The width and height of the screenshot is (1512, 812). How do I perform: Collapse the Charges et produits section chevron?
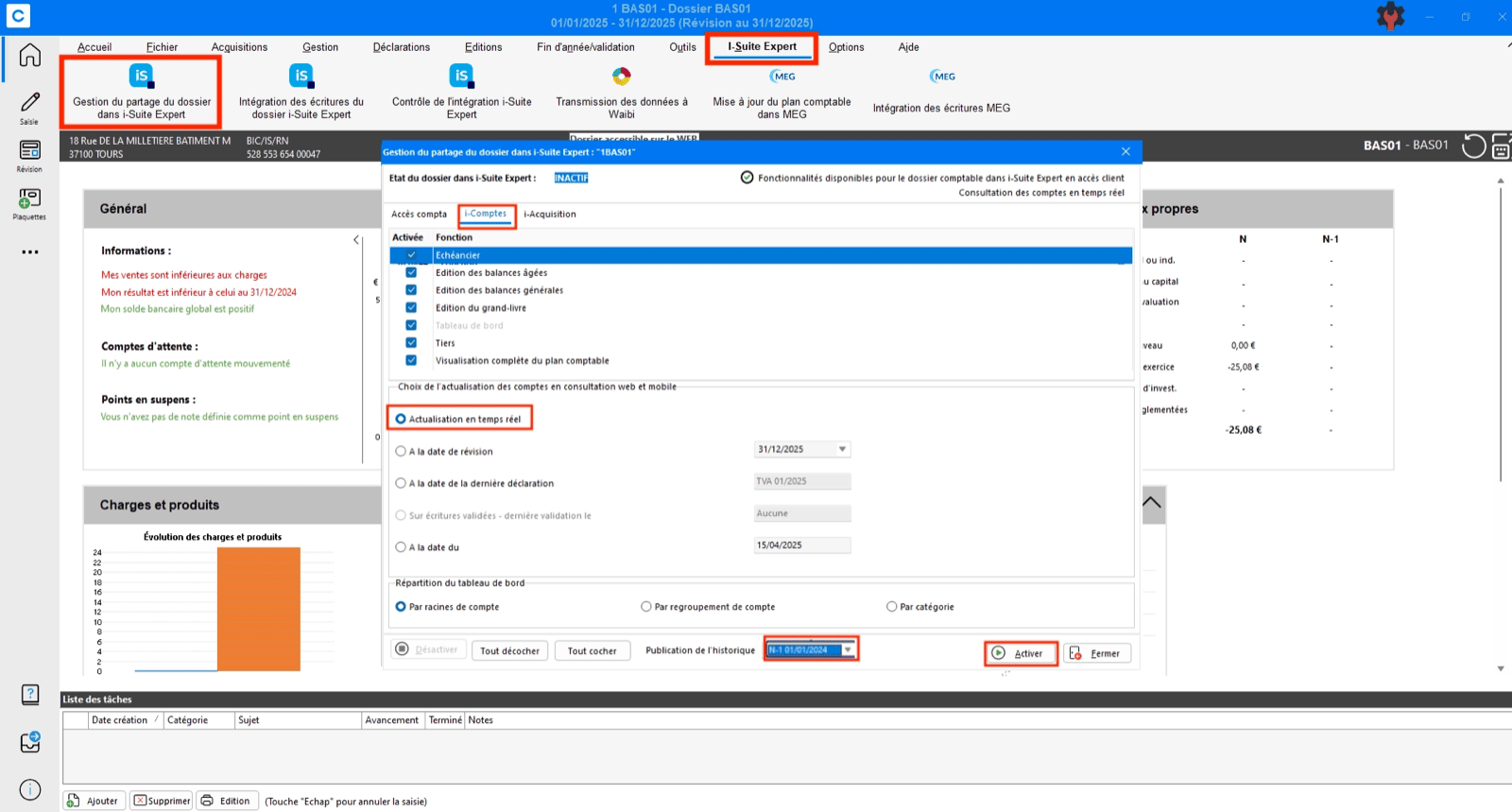coord(1152,502)
